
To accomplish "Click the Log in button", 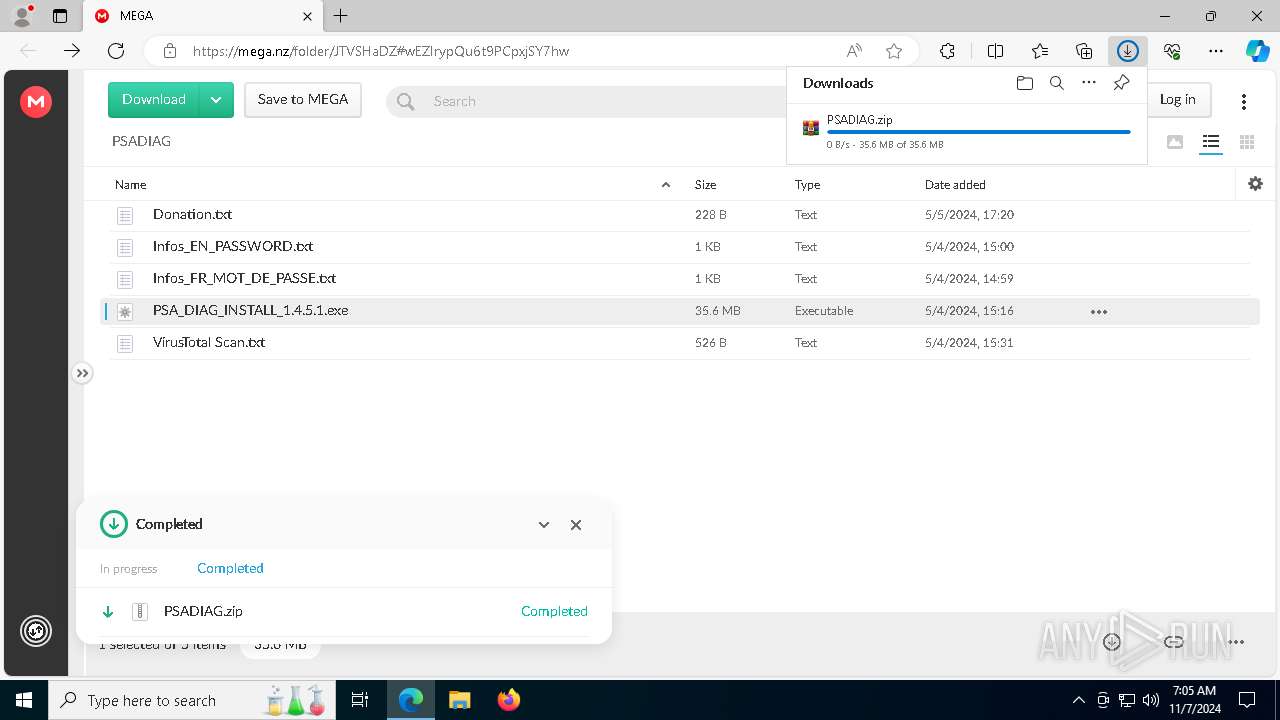I will point(1178,99).
